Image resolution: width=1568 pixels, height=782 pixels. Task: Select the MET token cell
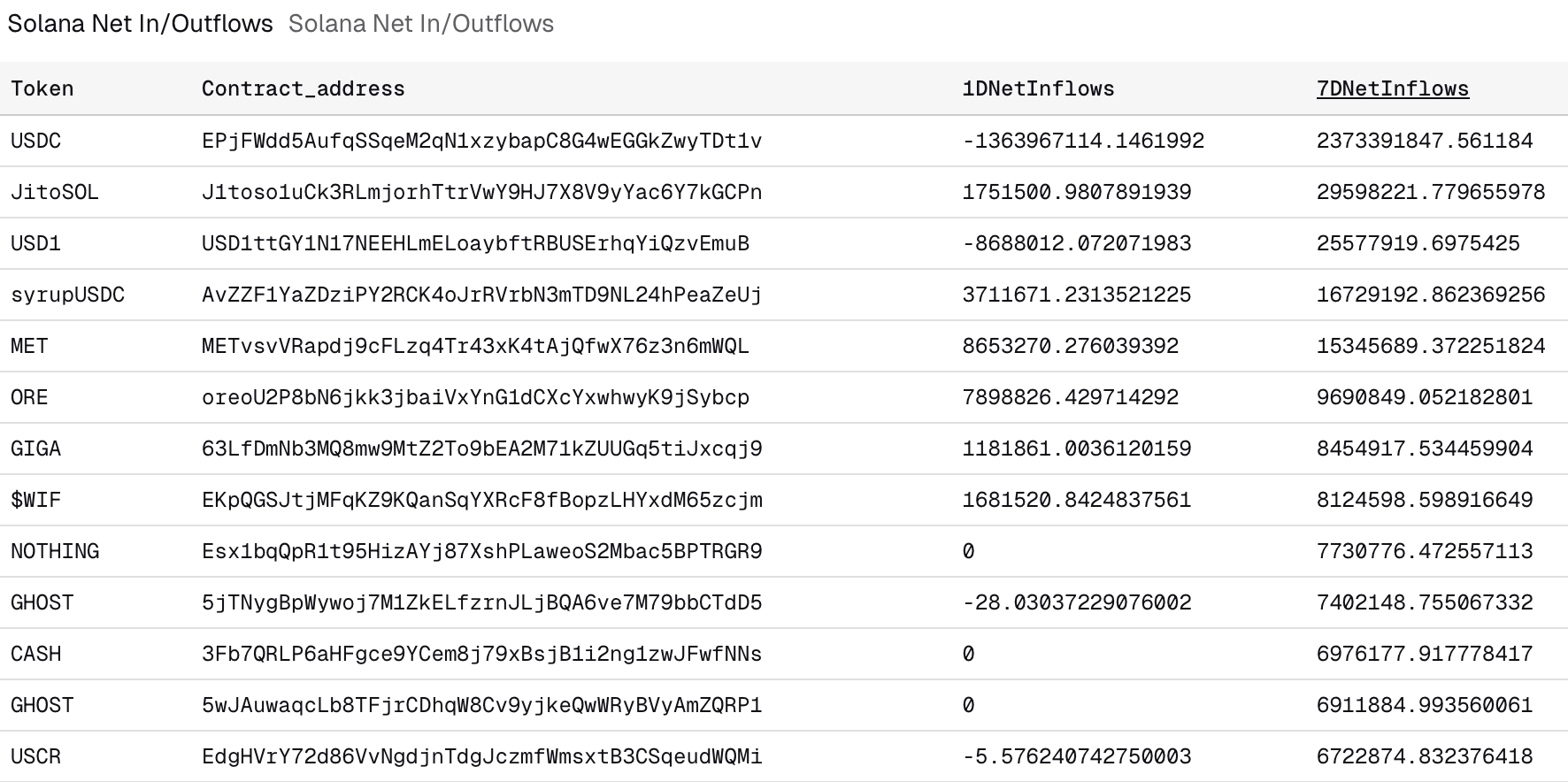(x=29, y=346)
